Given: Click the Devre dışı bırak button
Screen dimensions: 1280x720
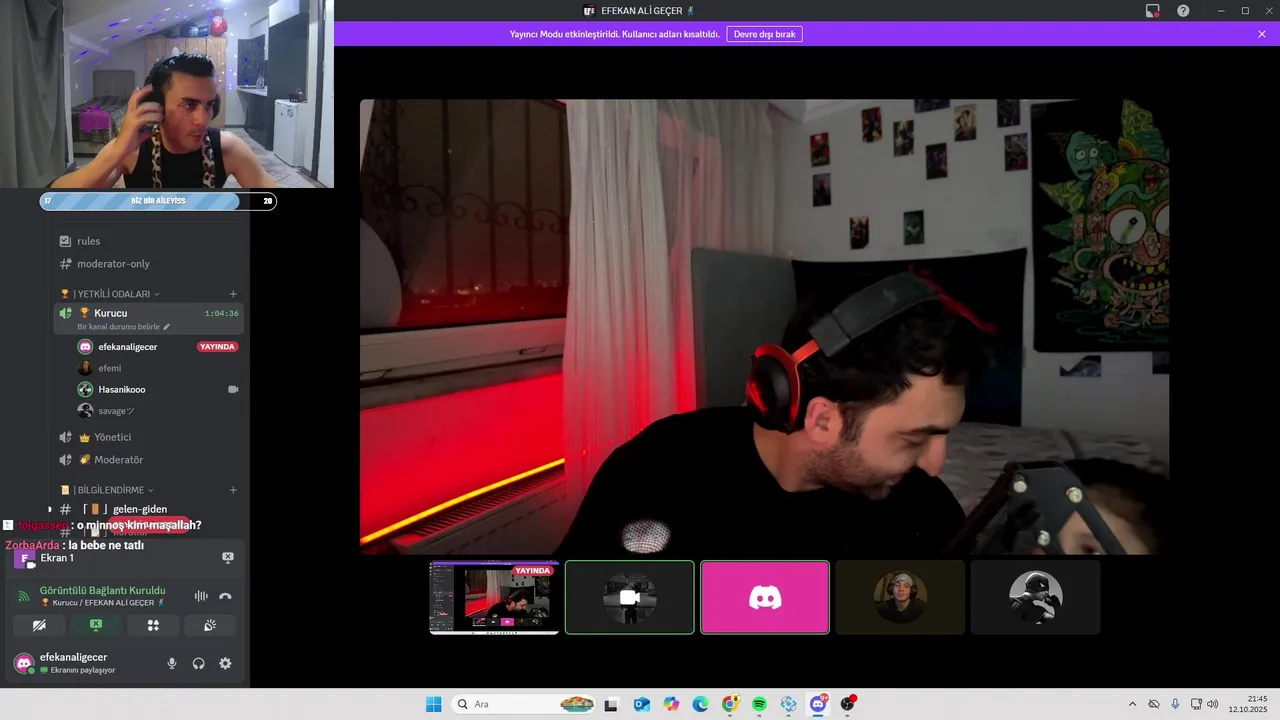Looking at the screenshot, I should coord(764,34).
